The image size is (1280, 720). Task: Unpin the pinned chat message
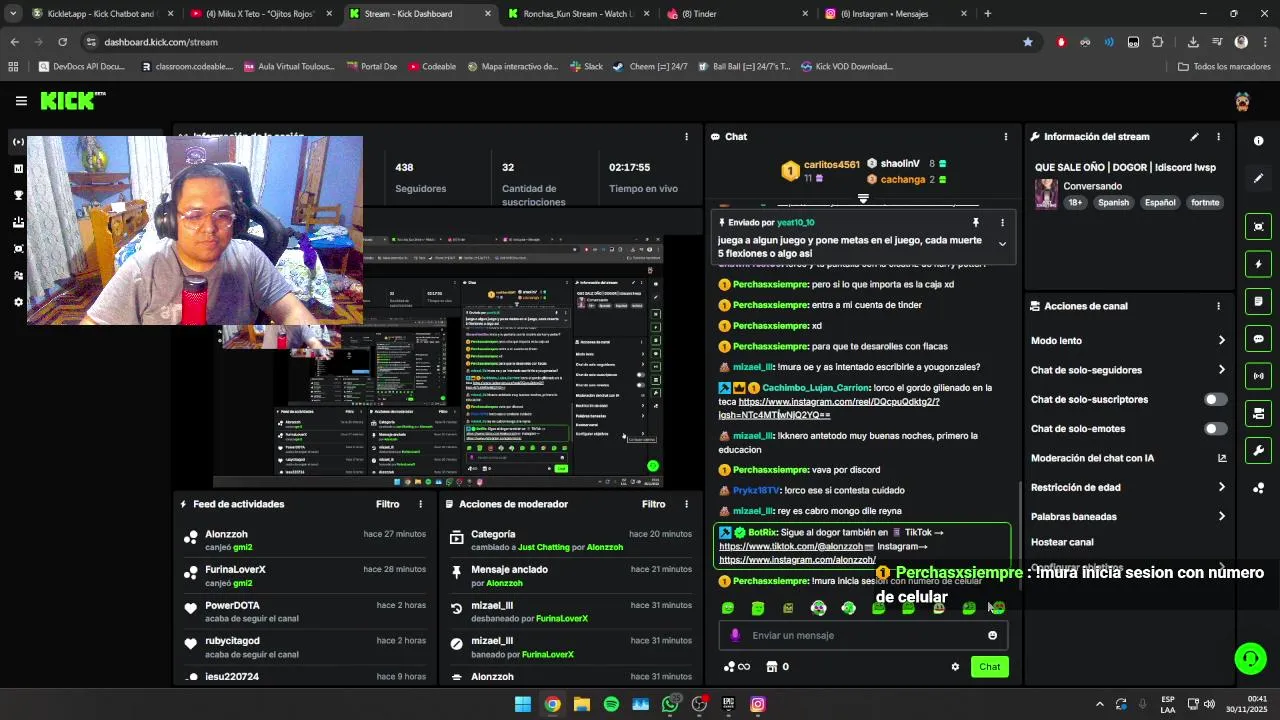pos(976,223)
